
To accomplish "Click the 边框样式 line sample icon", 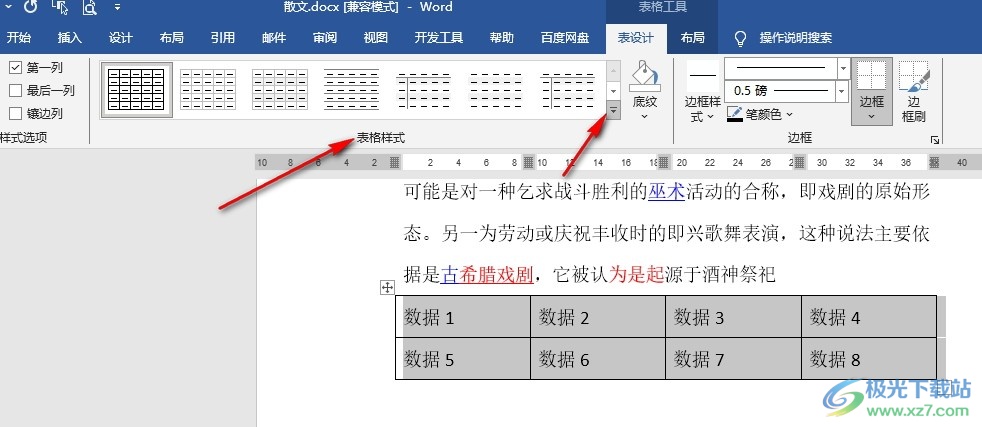I will tap(703, 76).
